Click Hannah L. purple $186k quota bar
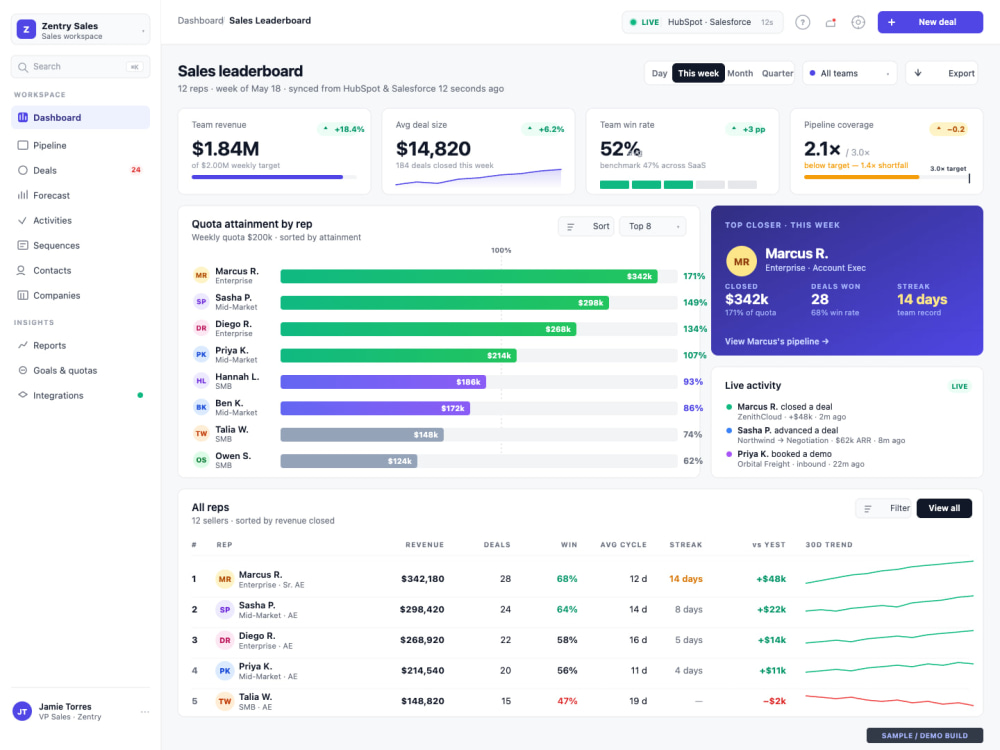 click(383, 382)
